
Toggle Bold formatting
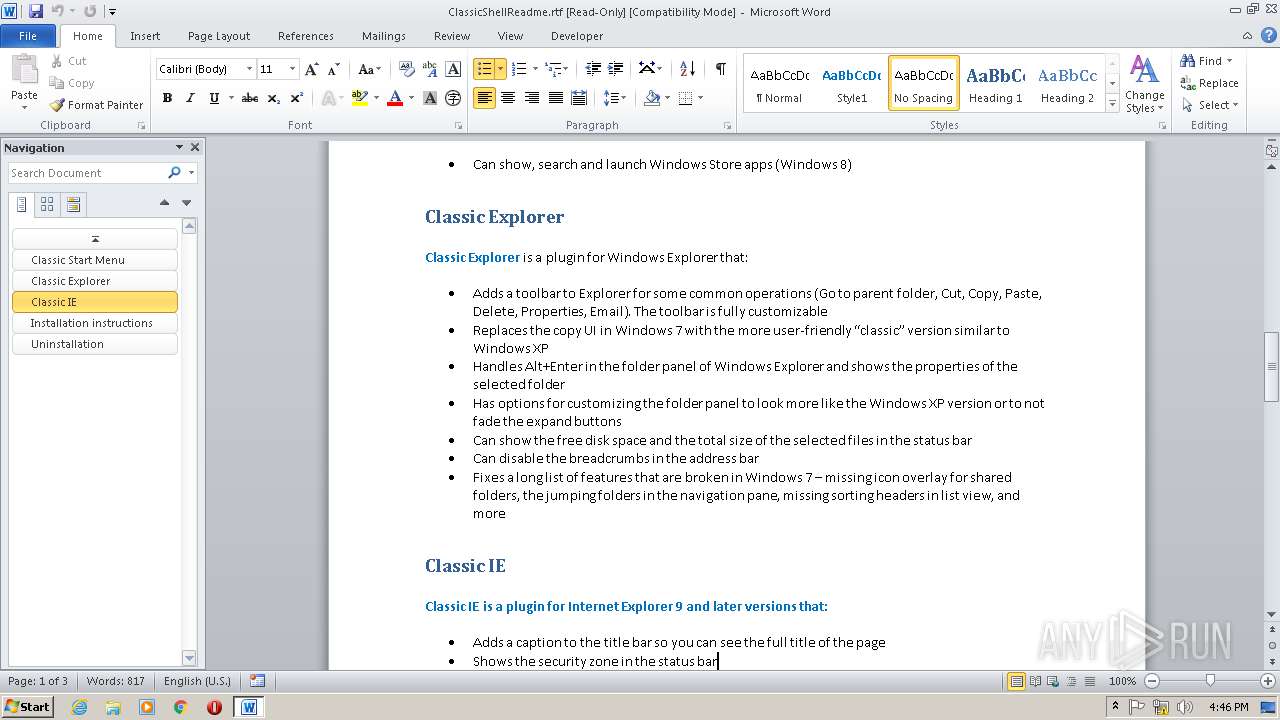(167, 98)
